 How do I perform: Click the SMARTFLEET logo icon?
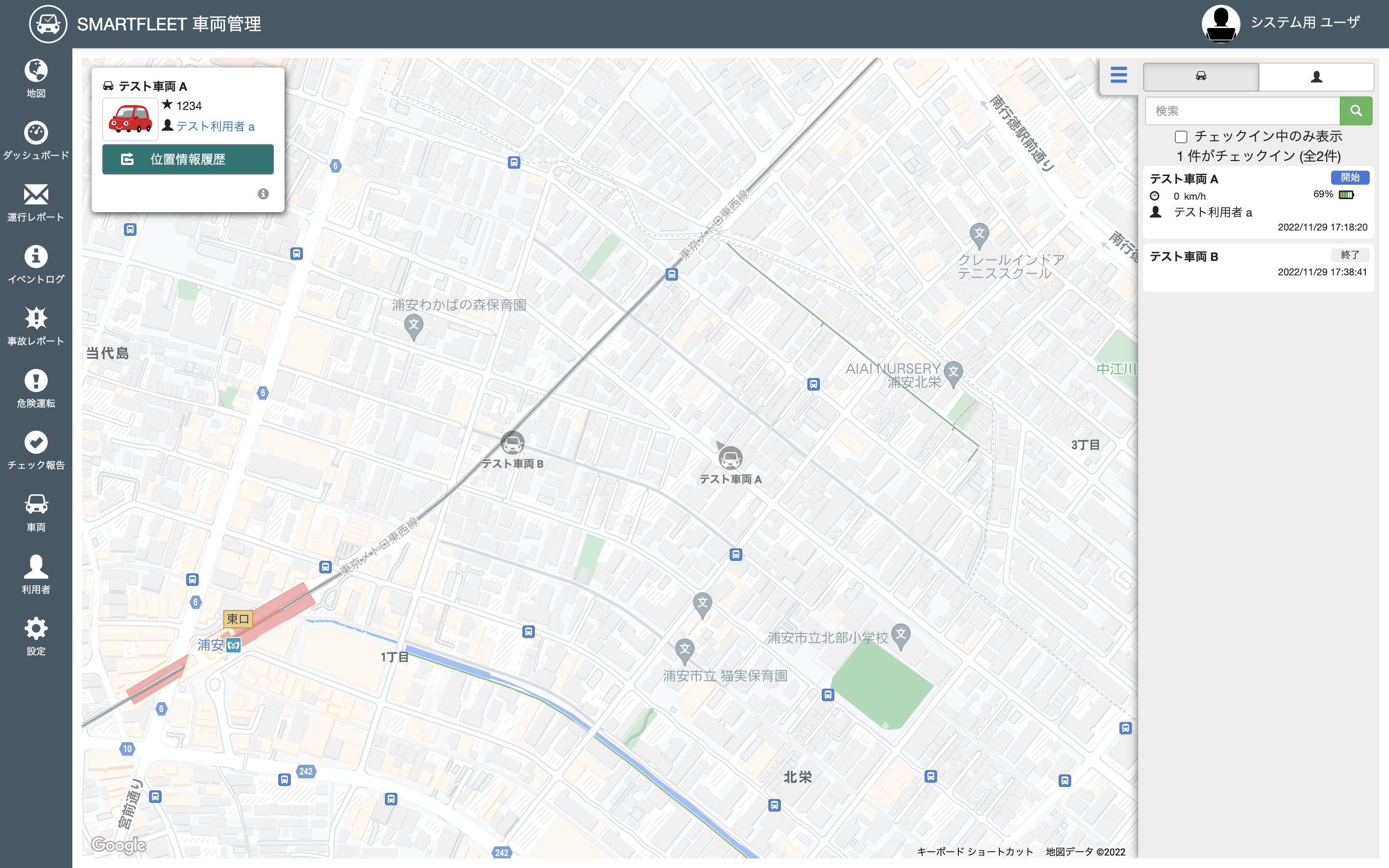(x=48, y=24)
